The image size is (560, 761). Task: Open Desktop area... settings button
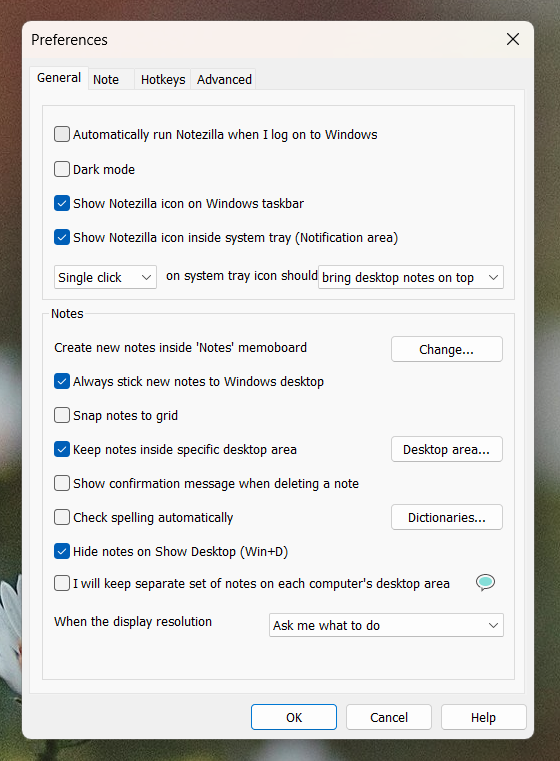[x=446, y=449]
